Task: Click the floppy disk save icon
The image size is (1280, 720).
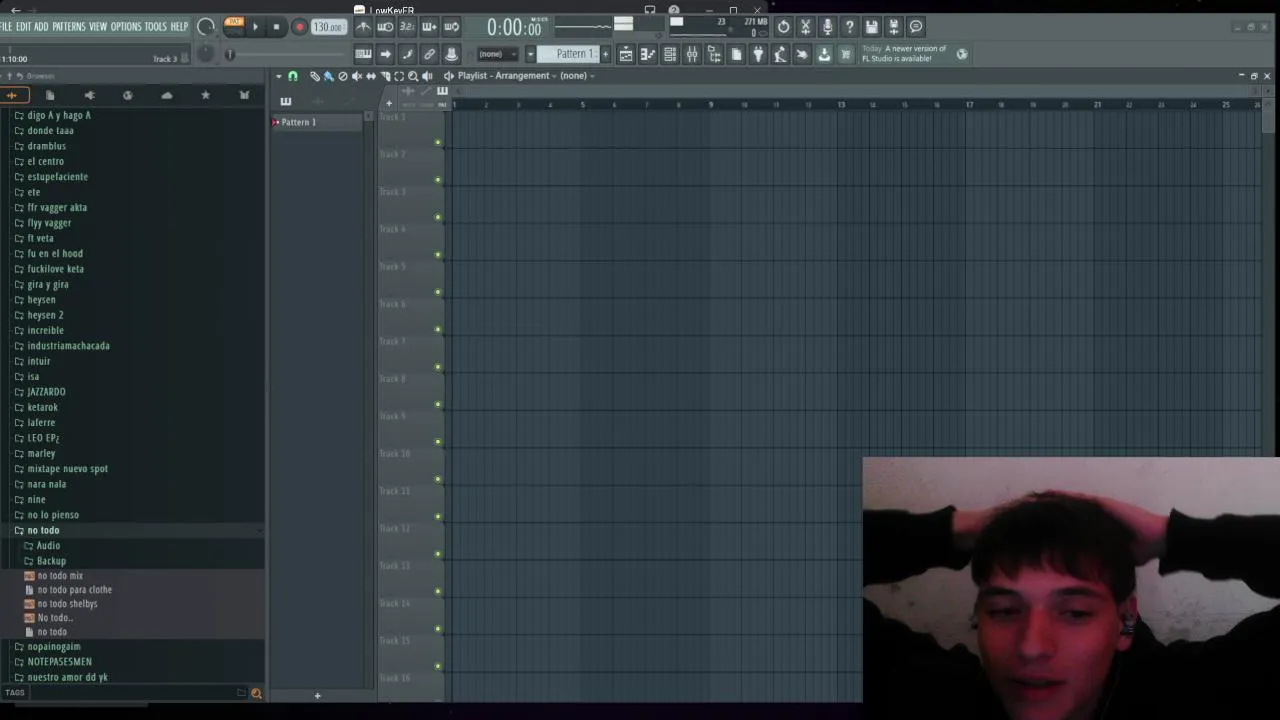Action: click(x=871, y=27)
